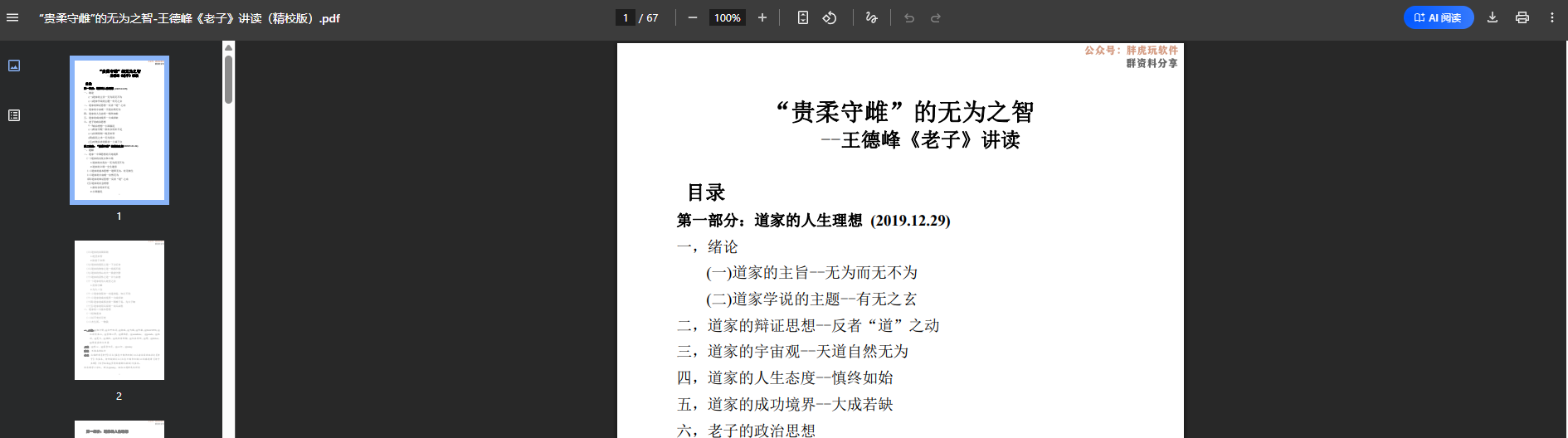Click page label 2 under second thumbnail

pyautogui.click(x=119, y=396)
